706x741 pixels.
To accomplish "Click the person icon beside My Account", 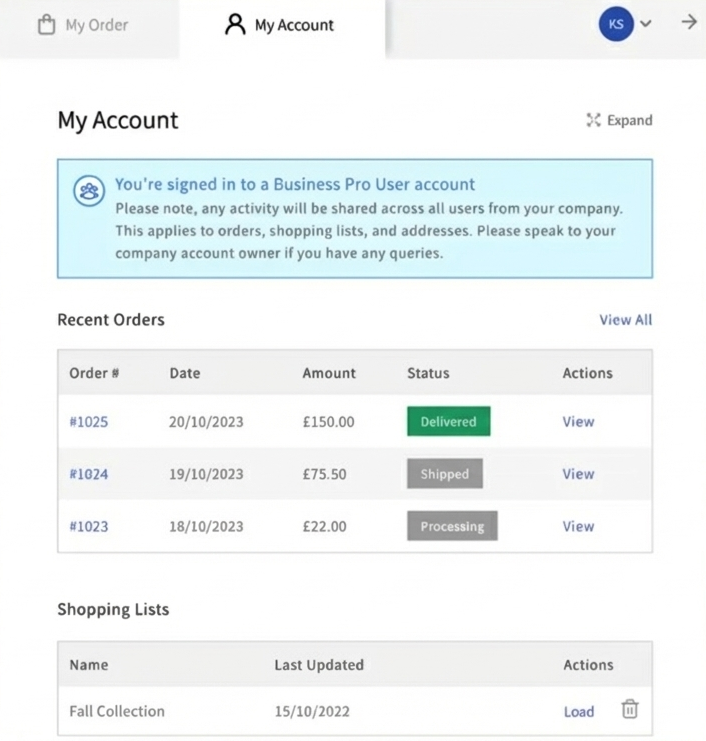I will tap(235, 25).
